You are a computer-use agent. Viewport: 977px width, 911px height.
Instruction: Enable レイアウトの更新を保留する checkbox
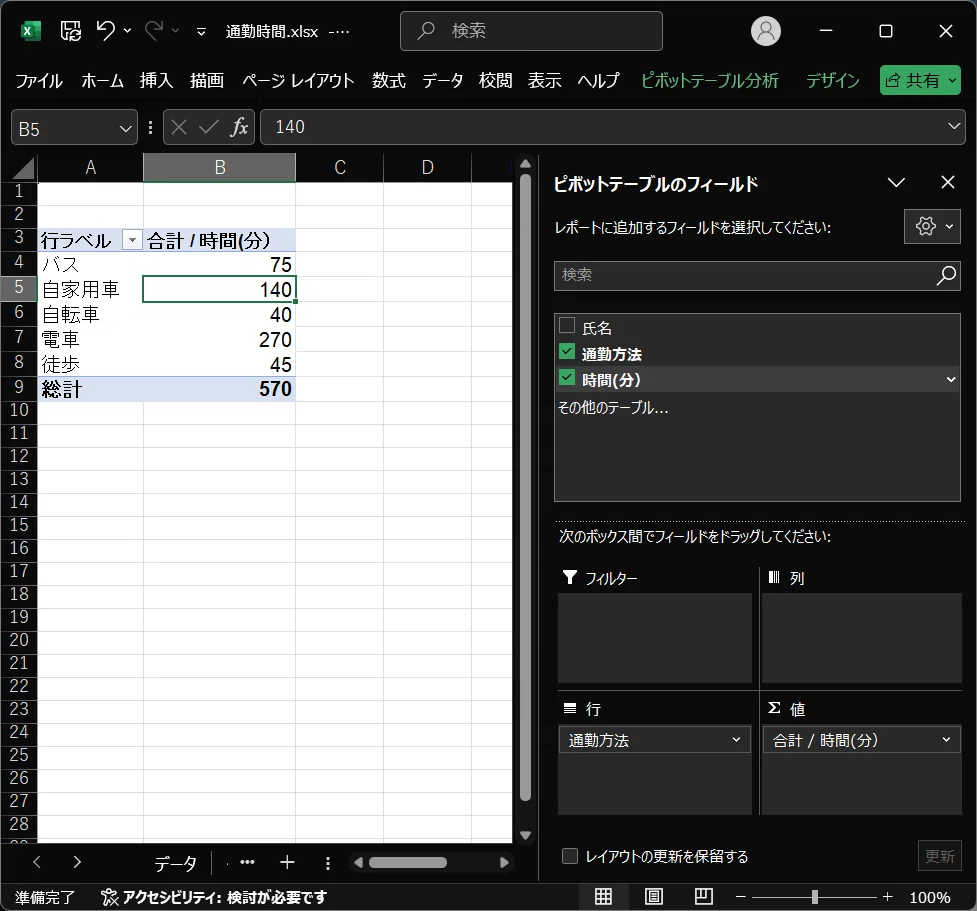pos(570,856)
